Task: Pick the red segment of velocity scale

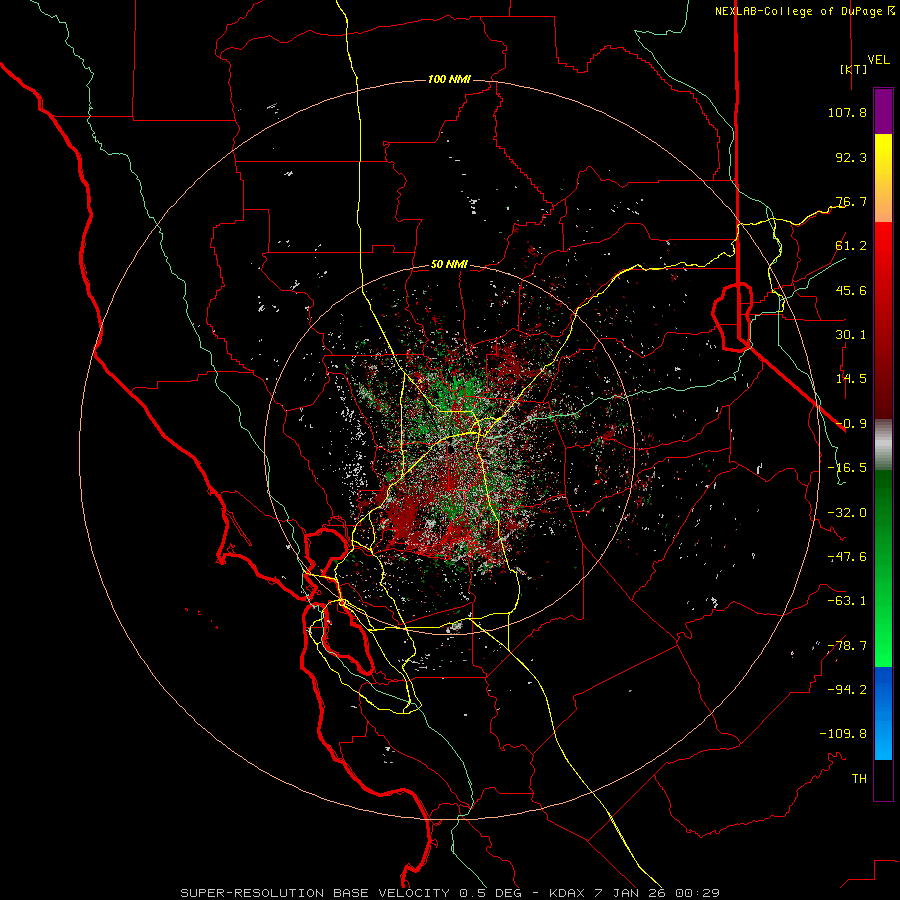Action: (x=883, y=320)
